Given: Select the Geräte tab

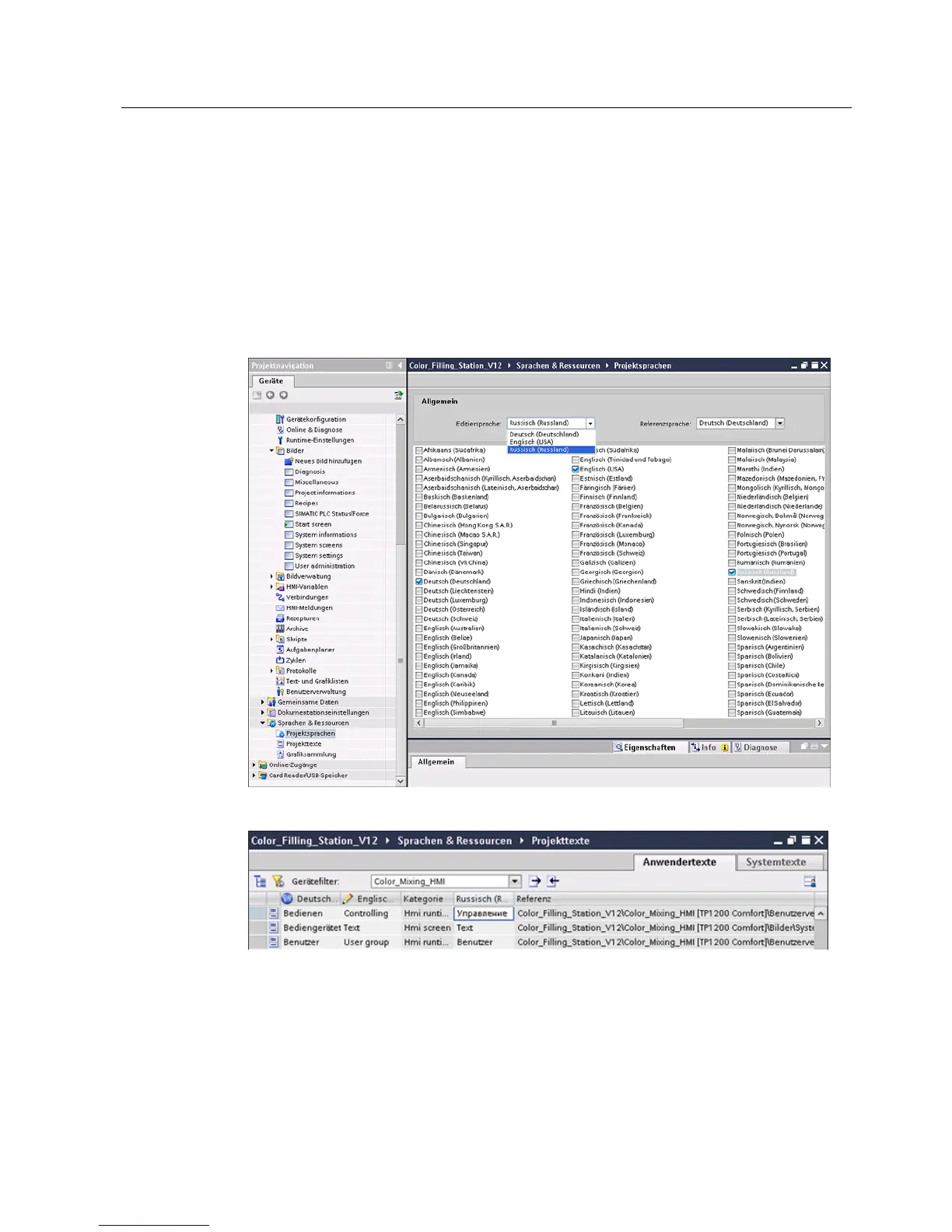Looking at the screenshot, I should [271, 381].
